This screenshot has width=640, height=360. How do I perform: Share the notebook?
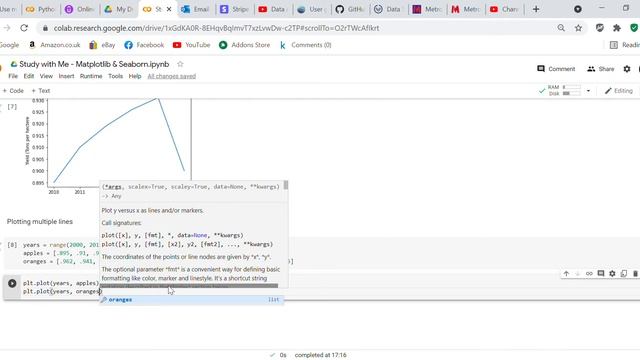point(600,69)
